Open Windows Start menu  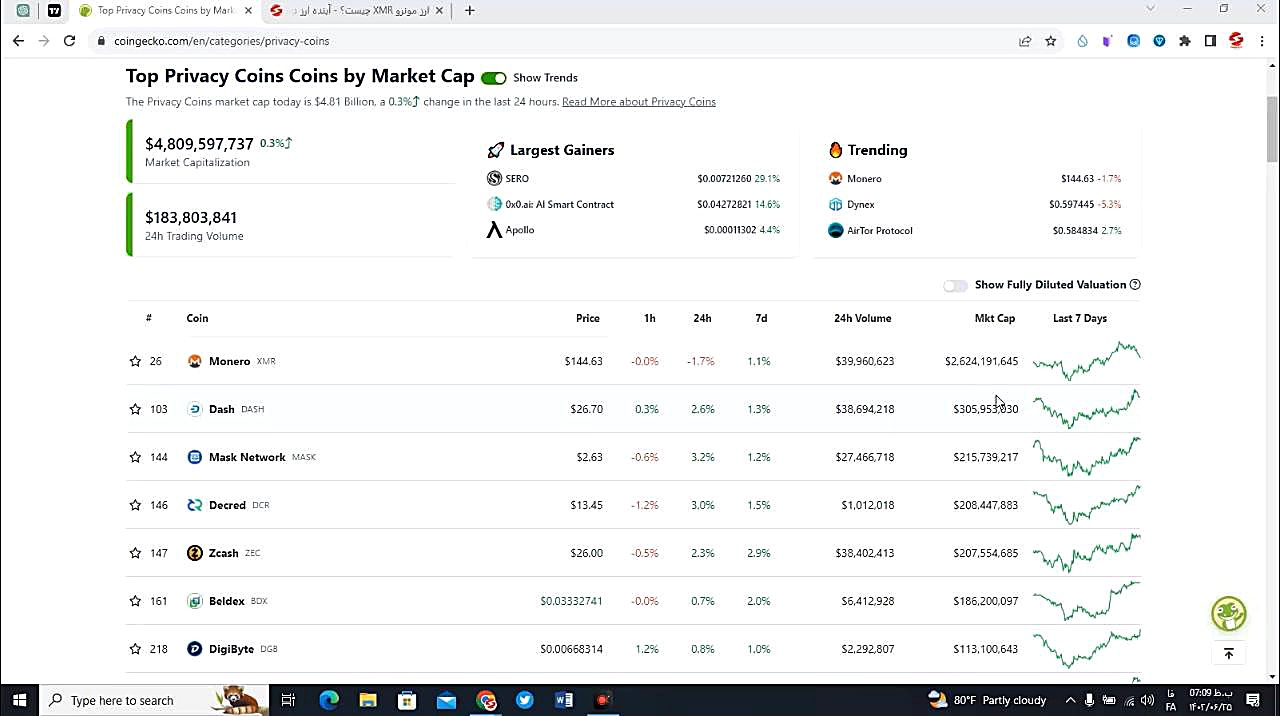pos(19,700)
